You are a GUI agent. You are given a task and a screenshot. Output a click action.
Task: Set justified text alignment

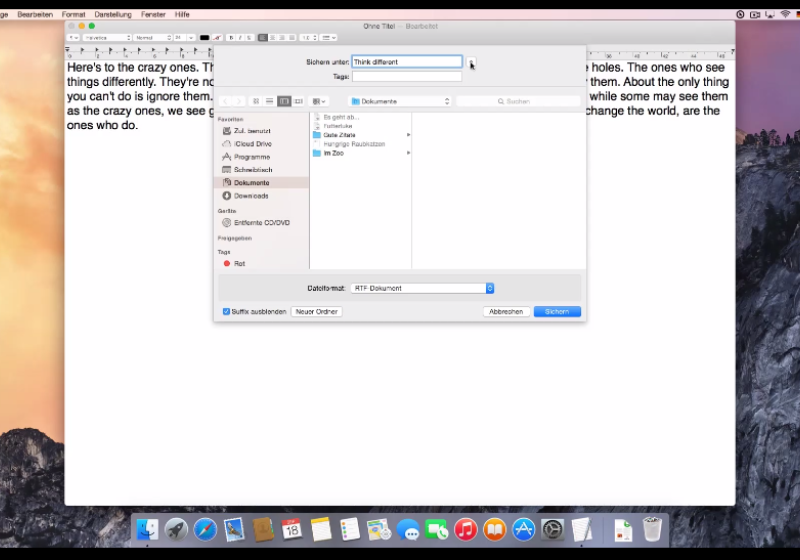[292, 38]
